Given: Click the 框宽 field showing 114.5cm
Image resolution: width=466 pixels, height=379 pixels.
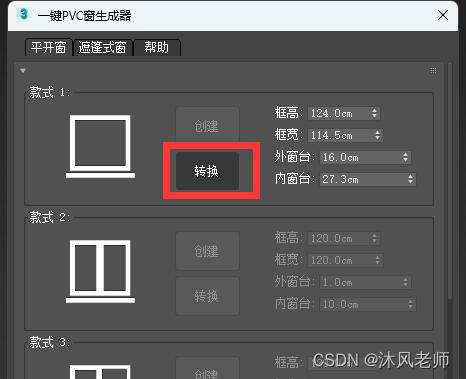Looking at the screenshot, I should click(345, 135).
